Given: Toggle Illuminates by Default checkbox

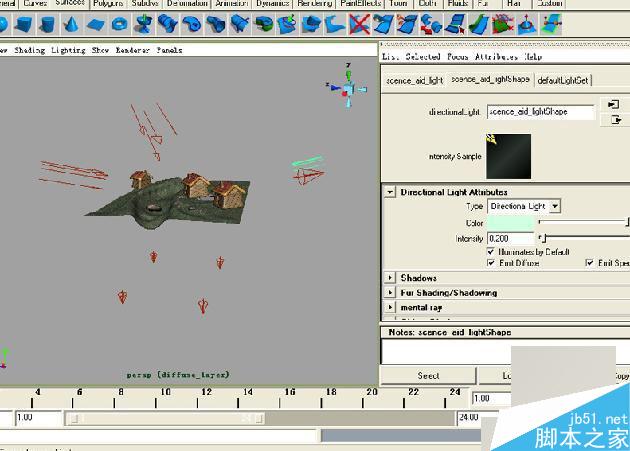Looking at the screenshot, I should click(491, 252).
